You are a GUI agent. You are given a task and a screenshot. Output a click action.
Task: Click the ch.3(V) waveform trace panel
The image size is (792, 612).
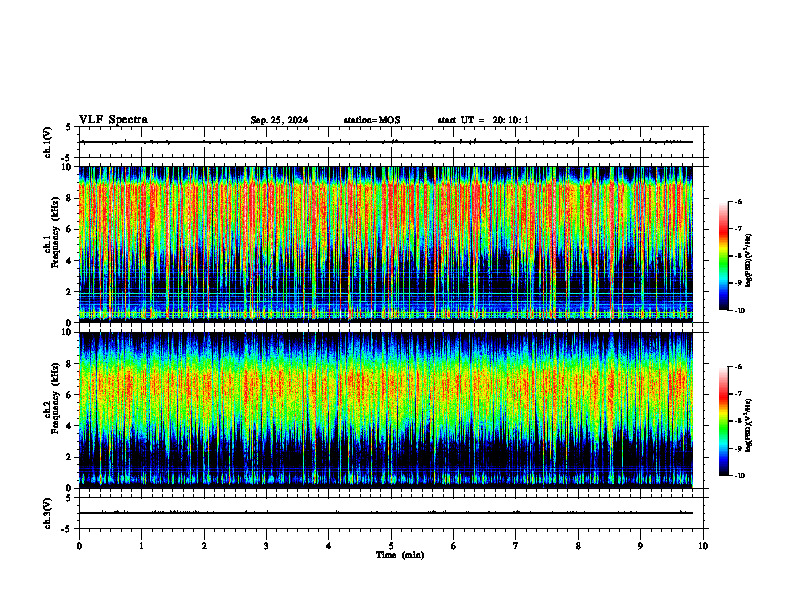pyautogui.click(x=391, y=513)
